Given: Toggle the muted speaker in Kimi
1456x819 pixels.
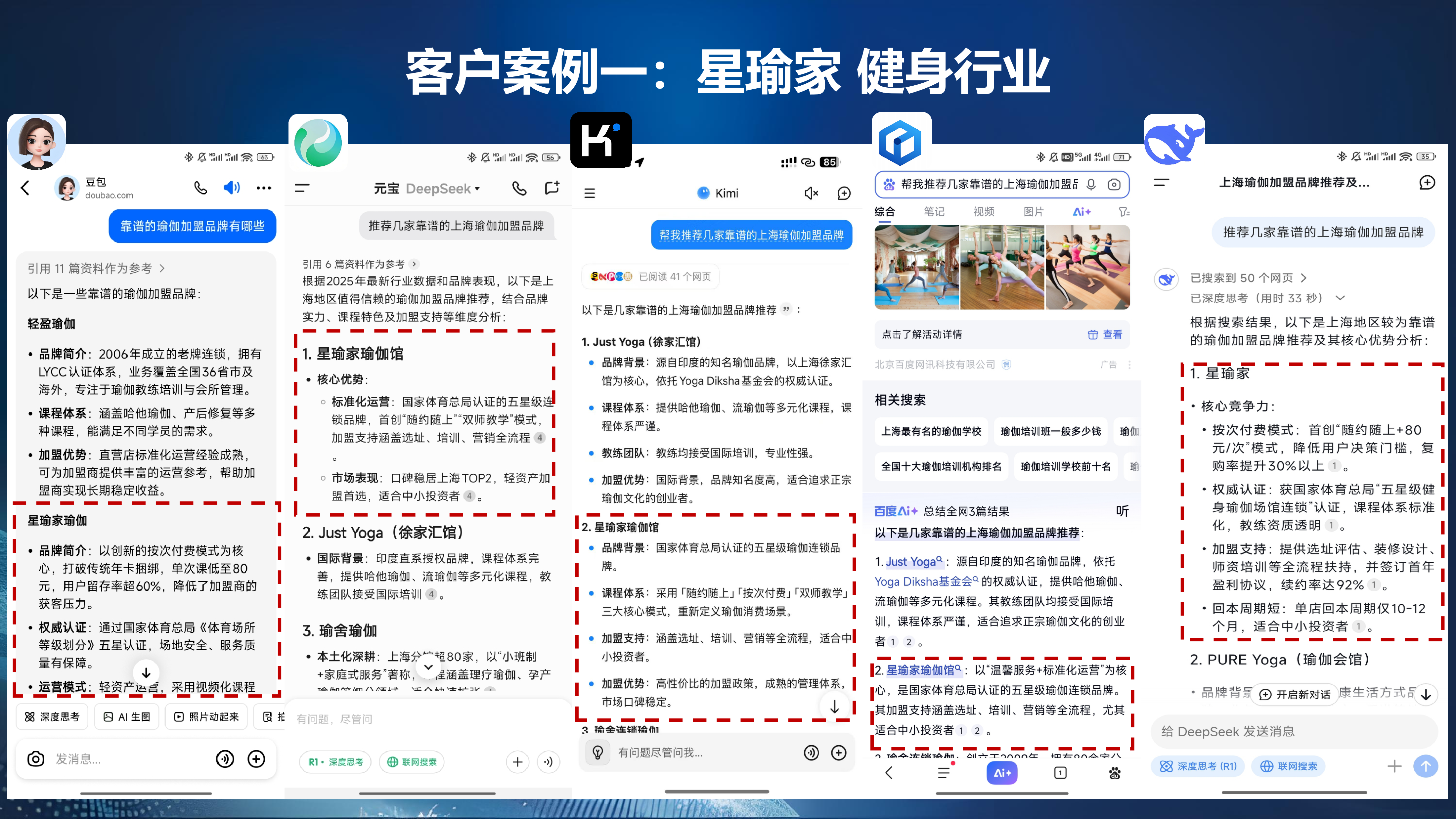Looking at the screenshot, I should (811, 193).
